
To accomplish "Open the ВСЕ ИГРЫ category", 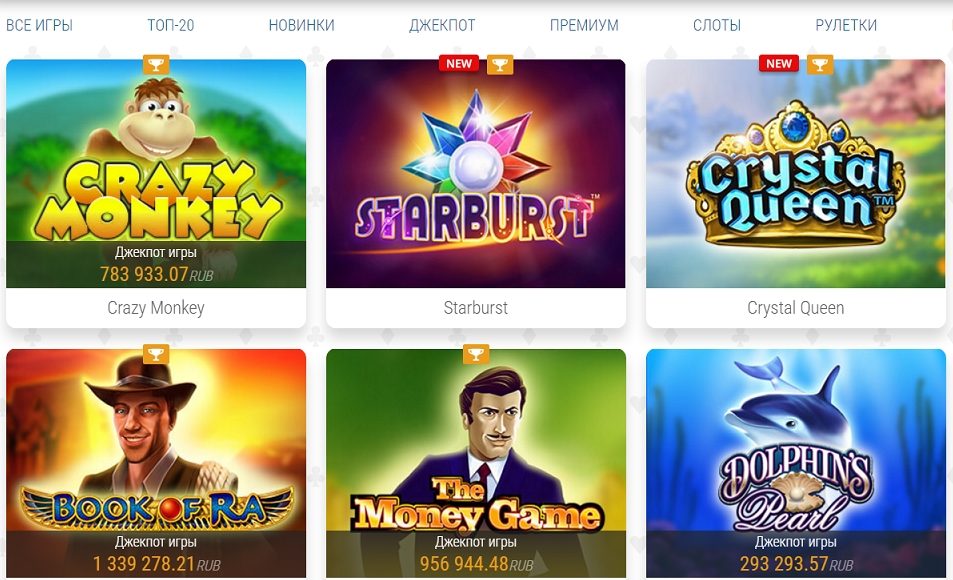I will [x=40, y=25].
